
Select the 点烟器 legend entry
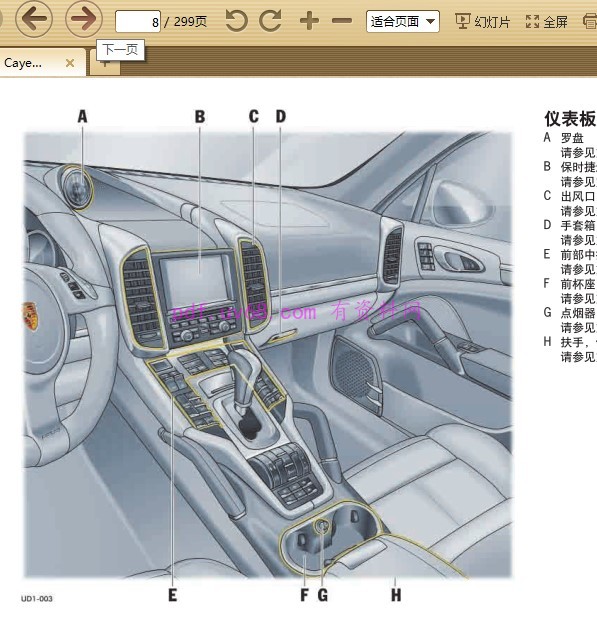[x=578, y=313]
